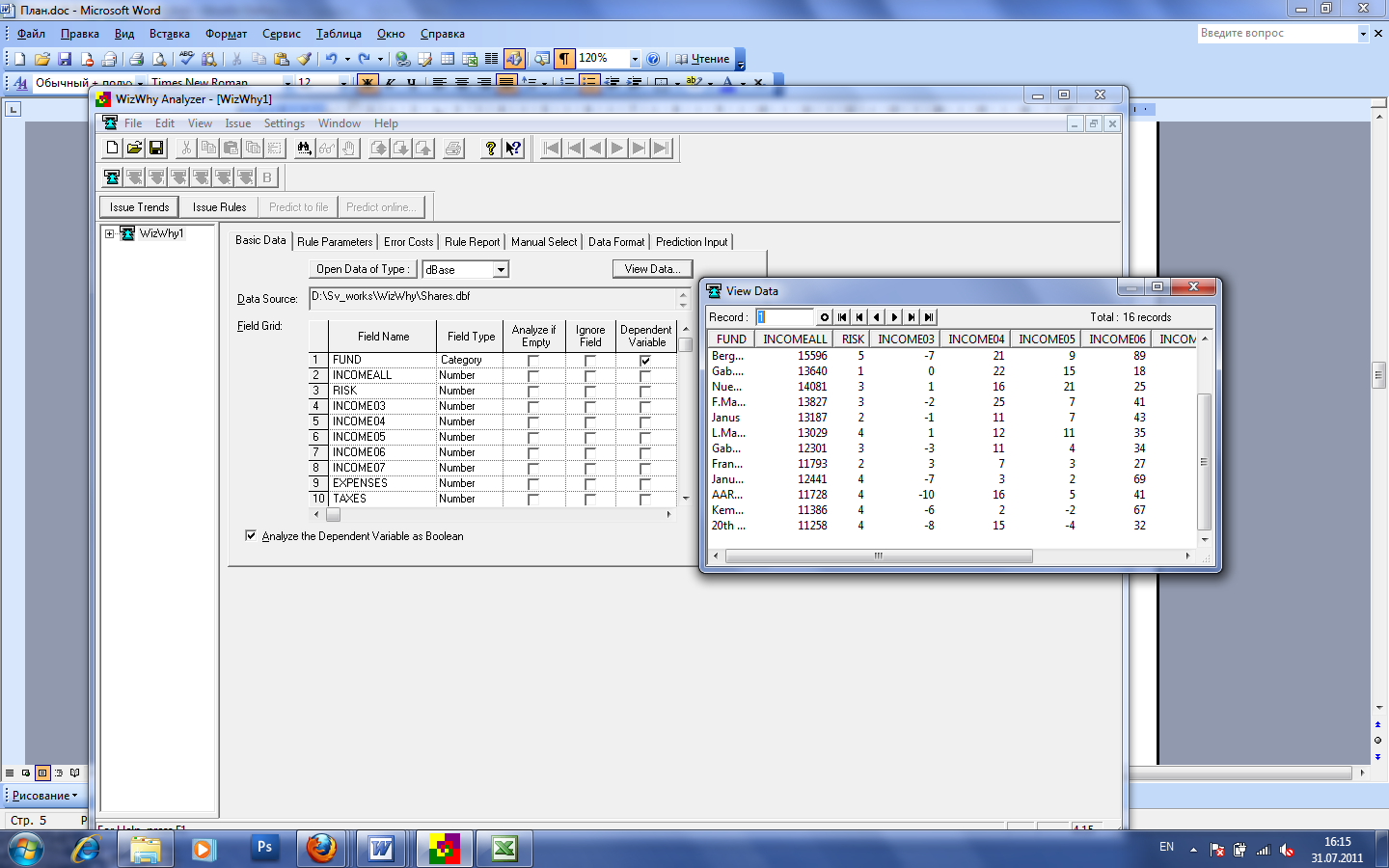Screen dimensions: 1389x868
Task: Open WizWhy Issue menu
Action: [x=238, y=123]
